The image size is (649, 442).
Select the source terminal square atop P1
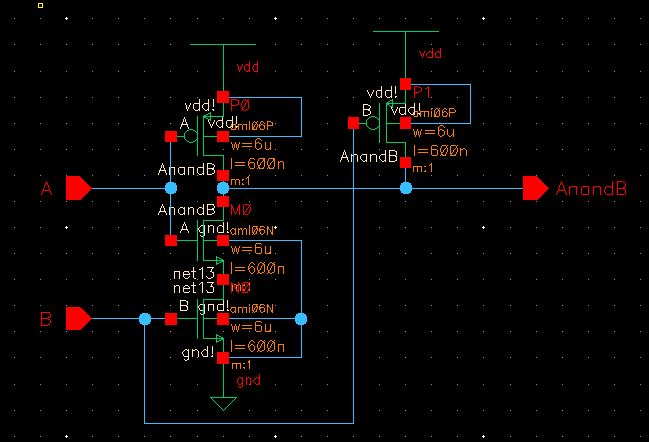[x=406, y=84]
